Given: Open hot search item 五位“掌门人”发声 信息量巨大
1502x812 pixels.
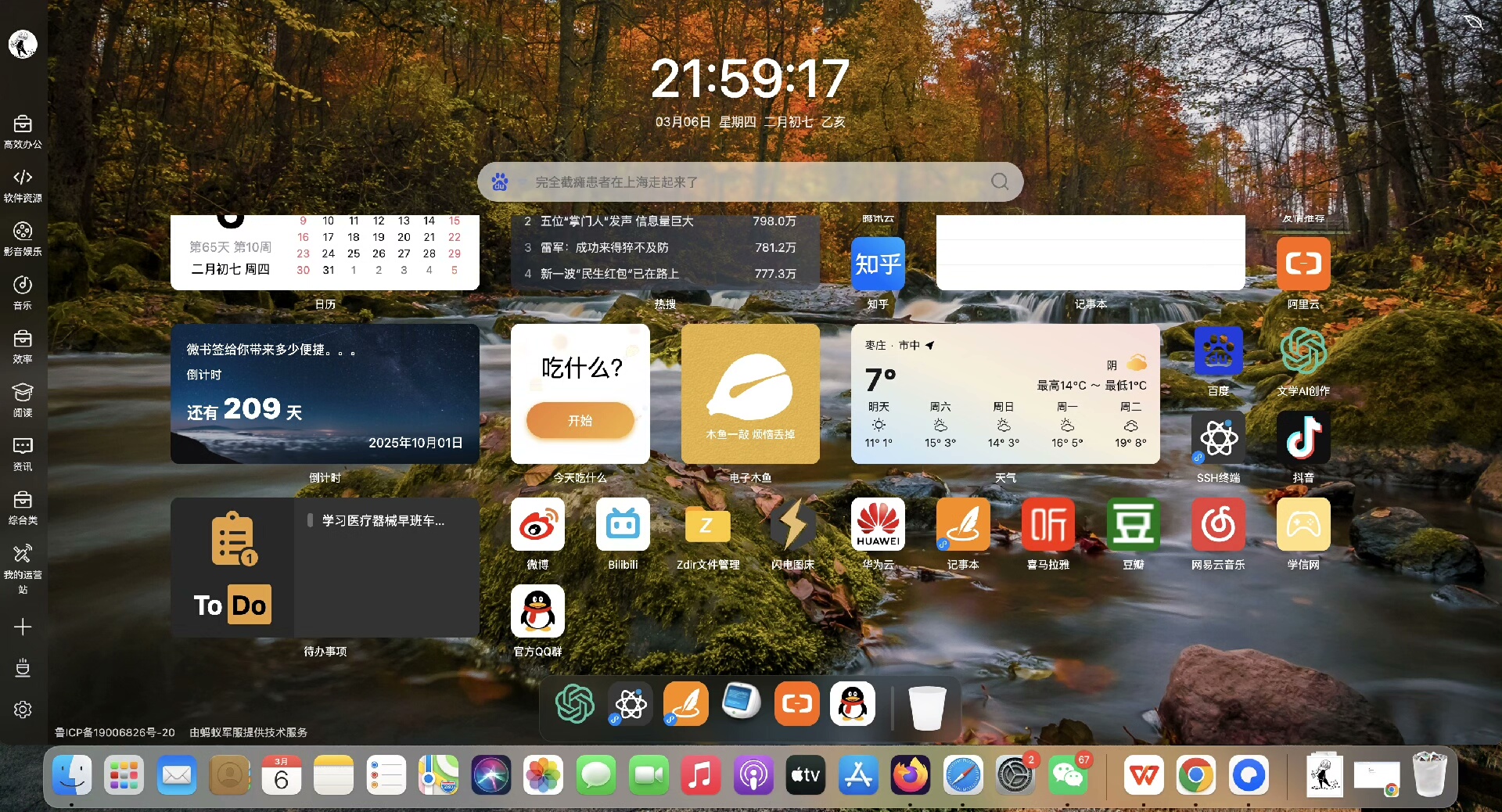Looking at the screenshot, I should pos(617,221).
